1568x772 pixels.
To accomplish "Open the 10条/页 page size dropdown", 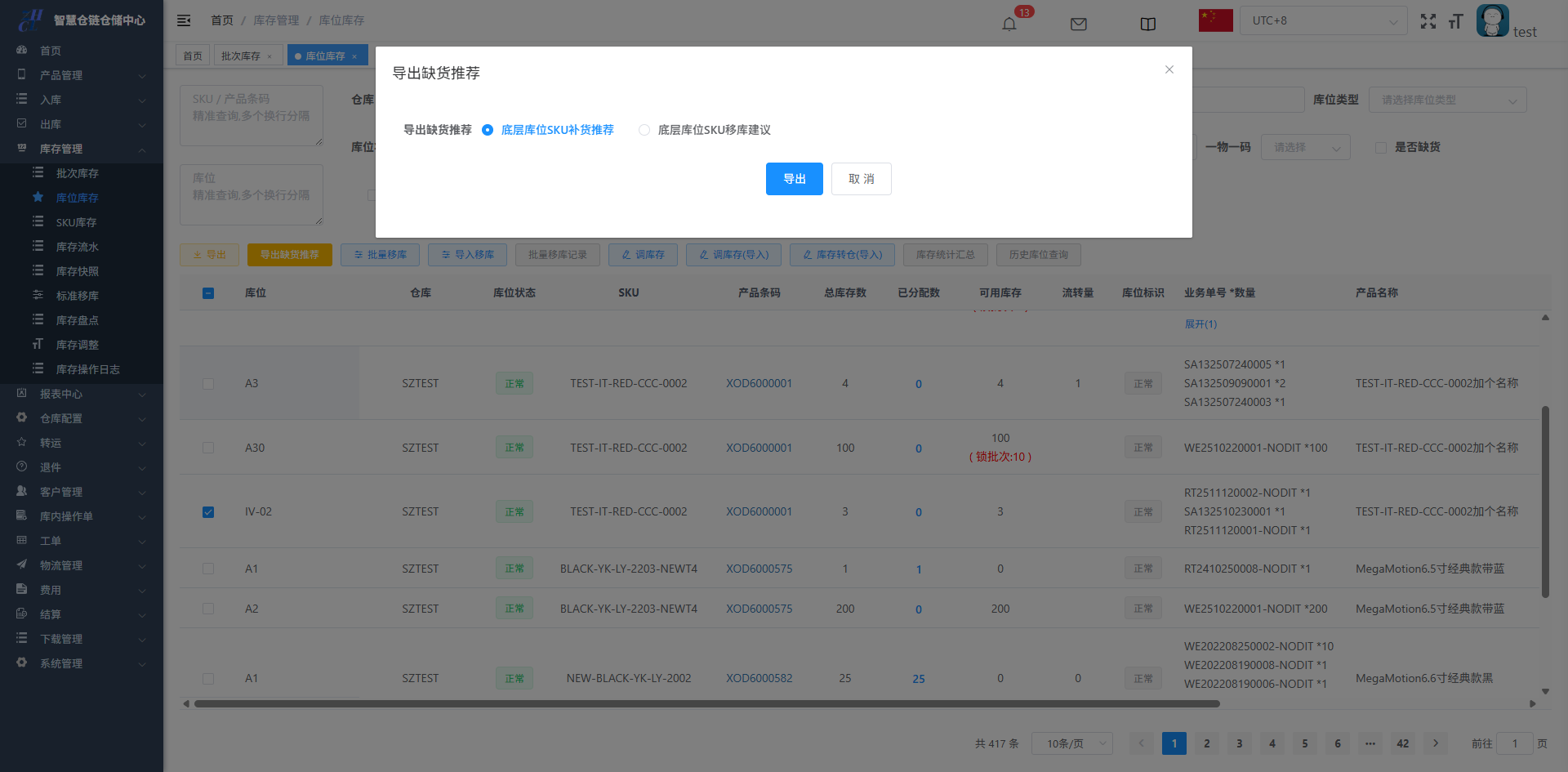I will (1071, 743).
